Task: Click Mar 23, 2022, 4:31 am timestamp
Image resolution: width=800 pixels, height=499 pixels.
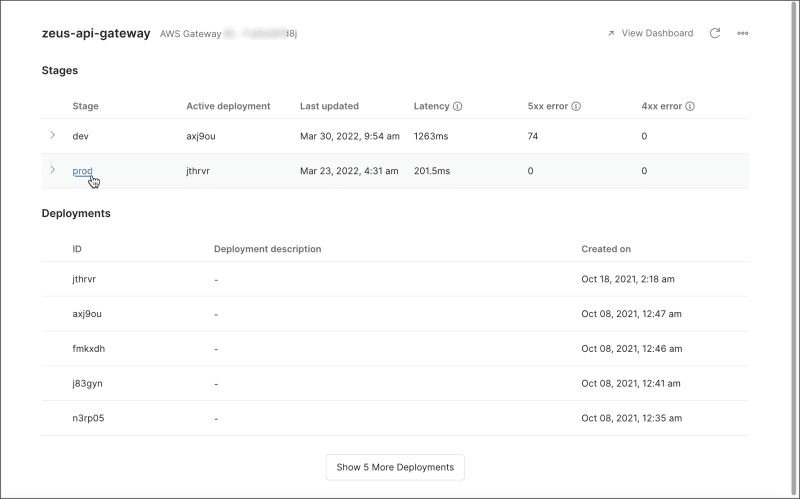Action: tap(349, 171)
